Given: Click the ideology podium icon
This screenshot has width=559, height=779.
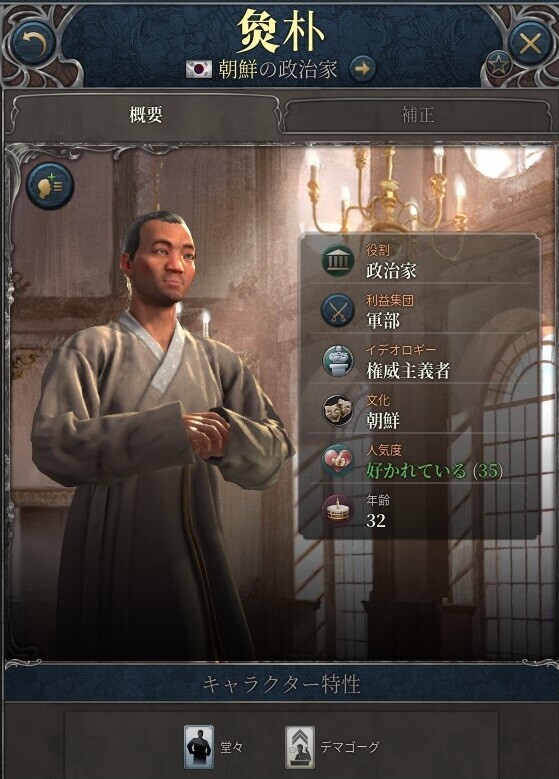Looking at the screenshot, I should pos(338,360).
